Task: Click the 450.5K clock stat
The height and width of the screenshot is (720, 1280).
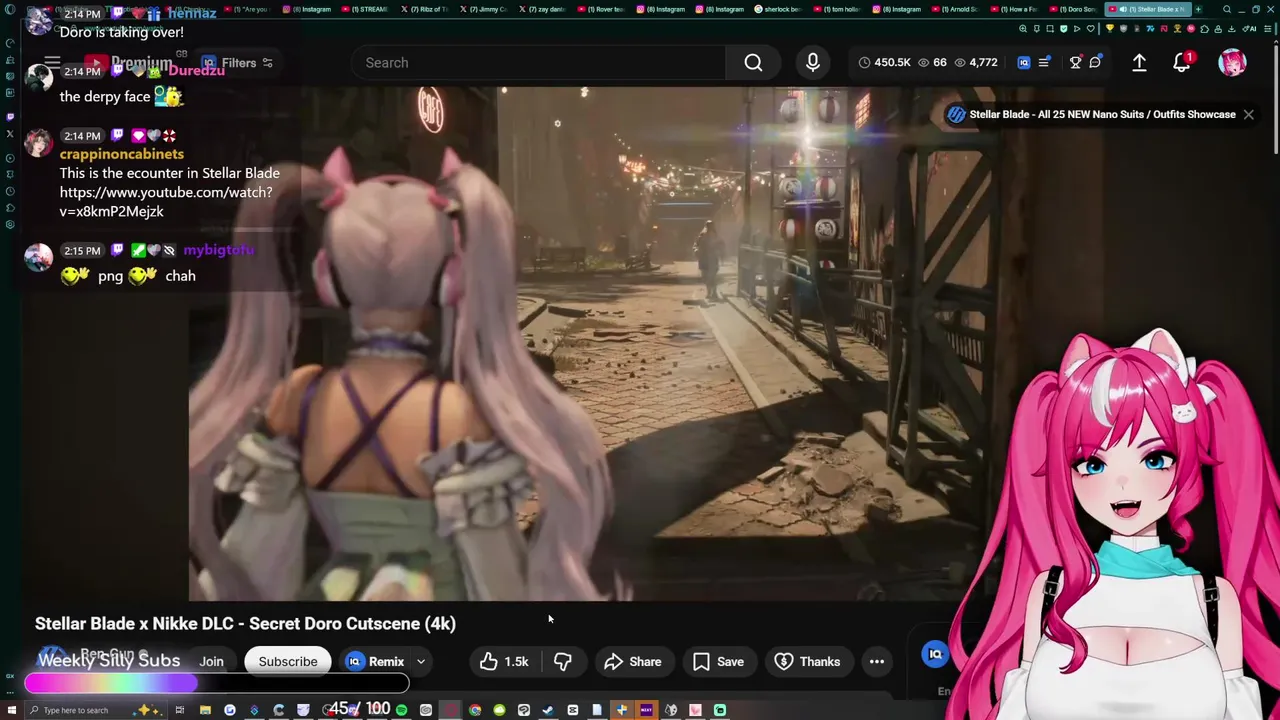Action: pos(884,63)
